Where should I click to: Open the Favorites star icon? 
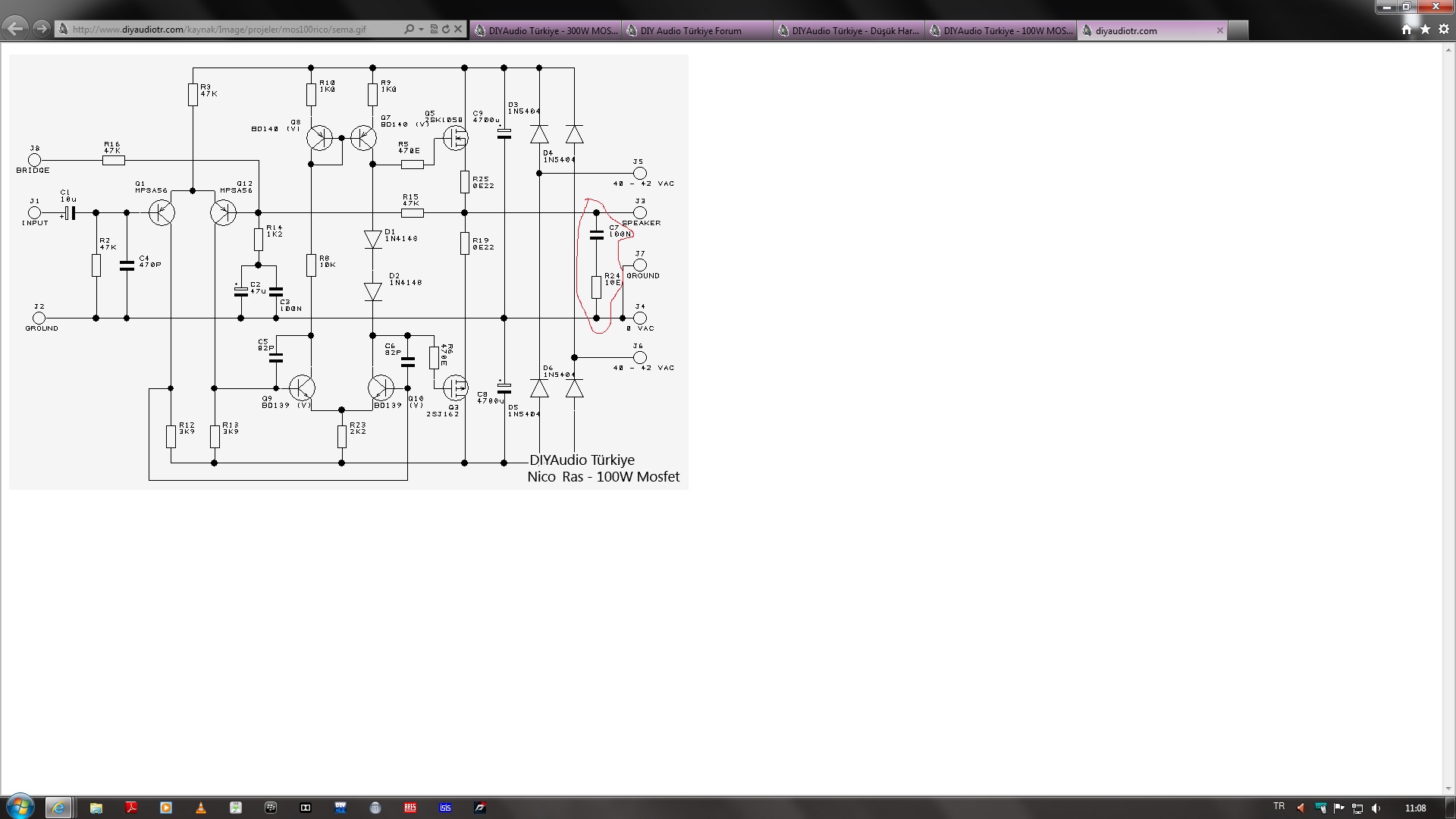click(x=1425, y=29)
